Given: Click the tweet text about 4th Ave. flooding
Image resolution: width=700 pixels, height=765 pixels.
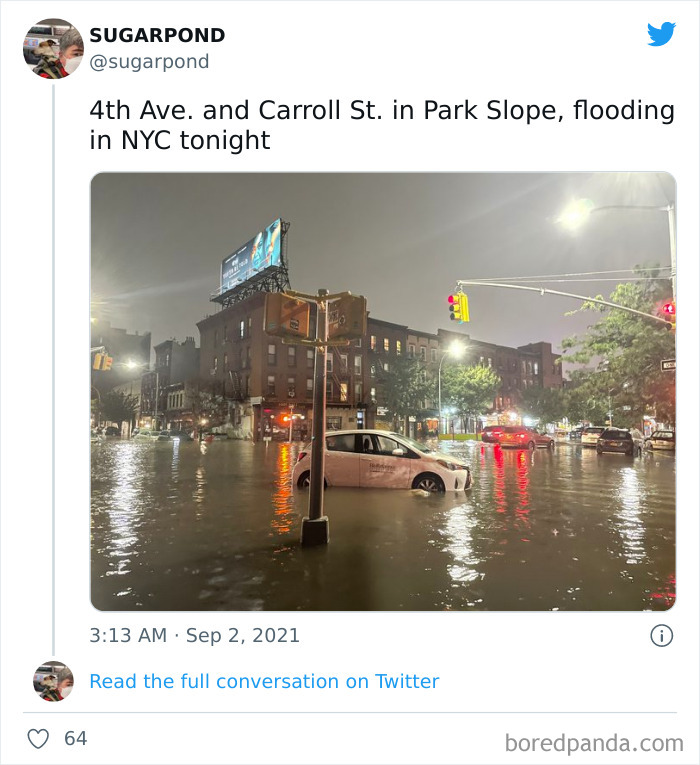Looking at the screenshot, I should click(381, 125).
